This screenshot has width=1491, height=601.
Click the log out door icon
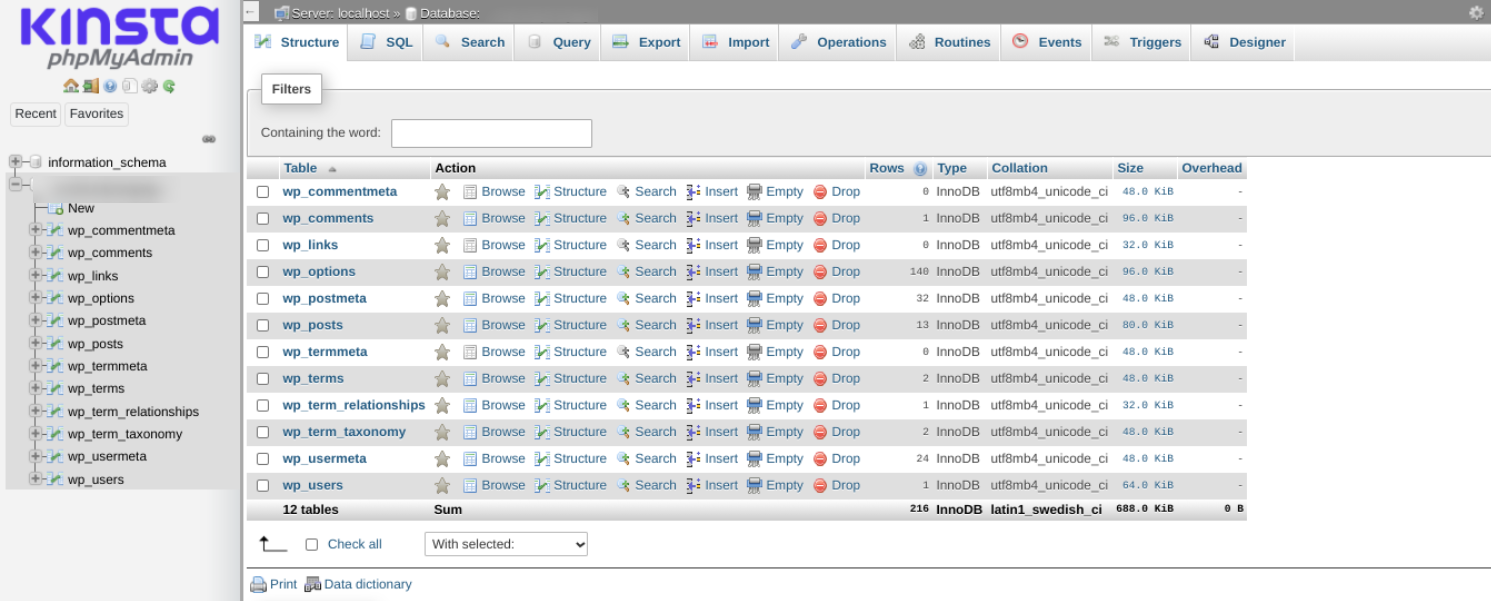click(91, 86)
